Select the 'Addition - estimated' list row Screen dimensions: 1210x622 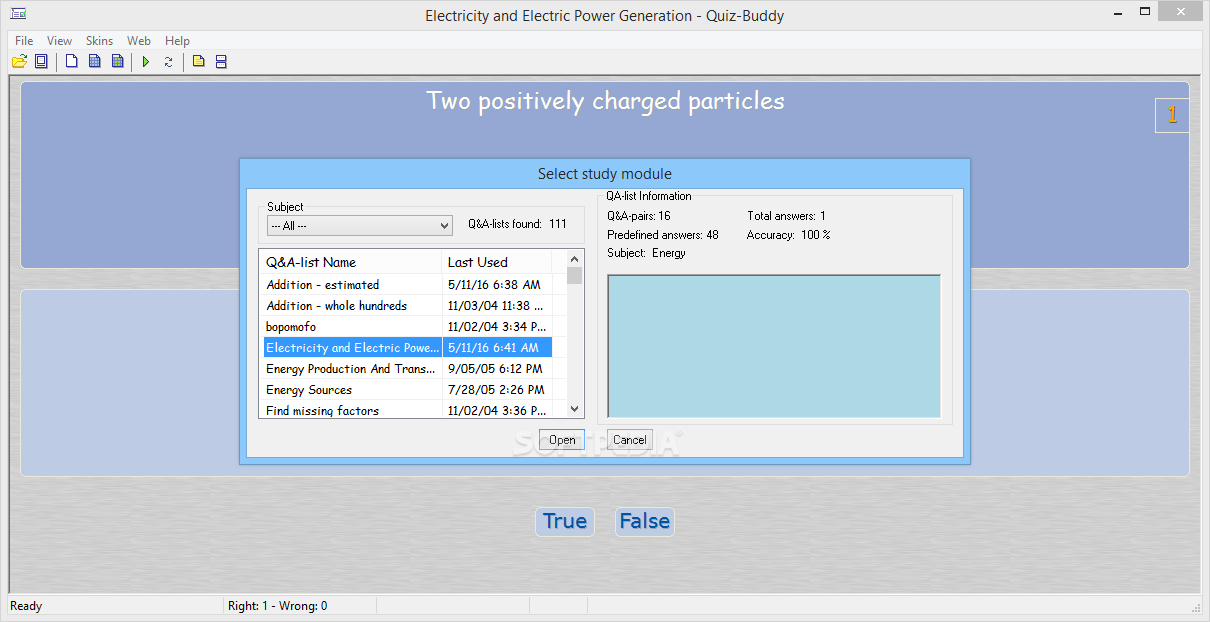pyautogui.click(x=406, y=285)
